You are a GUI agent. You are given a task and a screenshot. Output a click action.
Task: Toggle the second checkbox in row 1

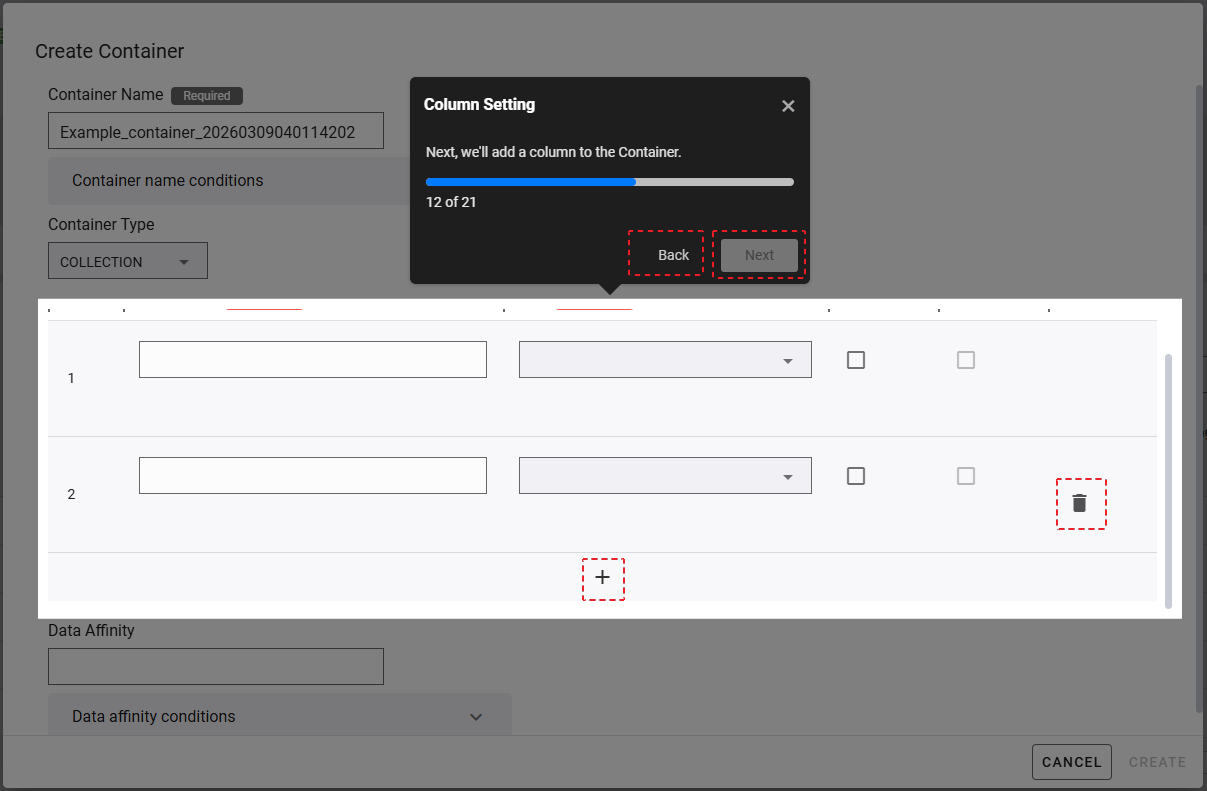click(x=965, y=360)
